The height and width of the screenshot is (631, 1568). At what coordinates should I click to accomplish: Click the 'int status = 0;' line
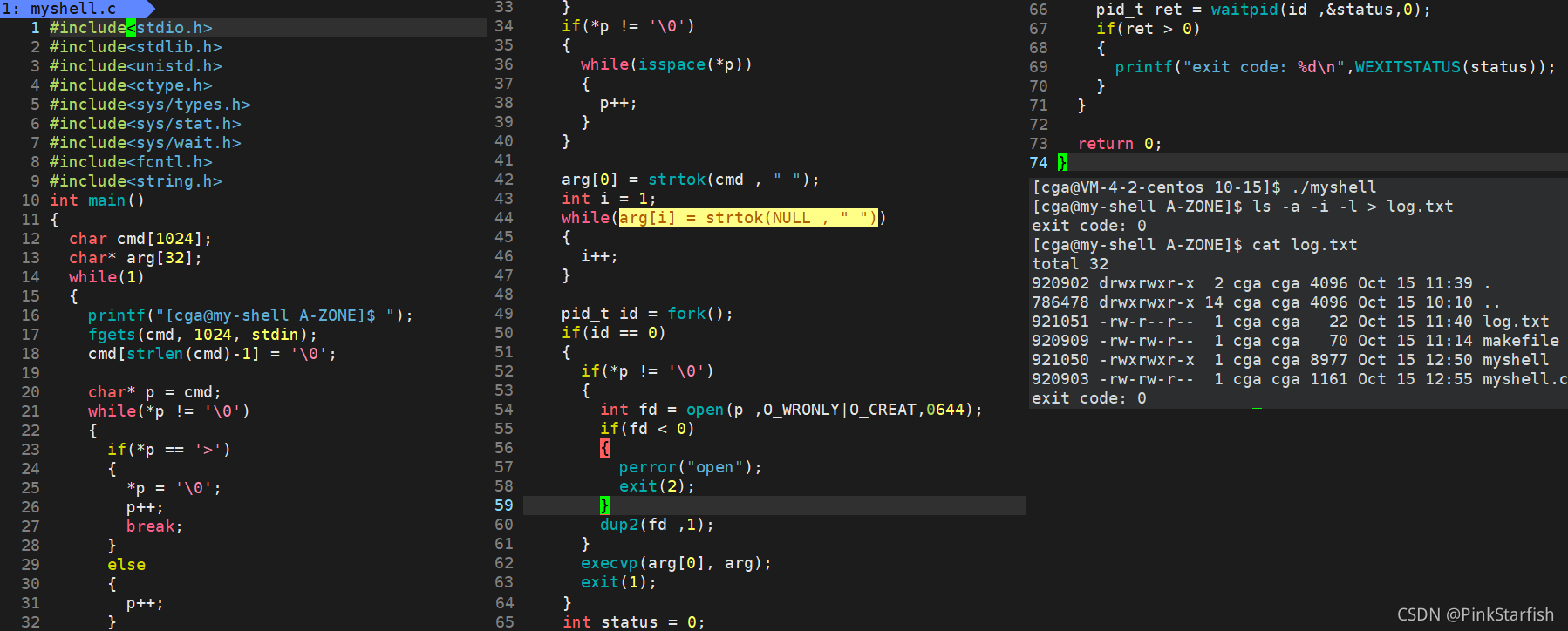click(633, 621)
